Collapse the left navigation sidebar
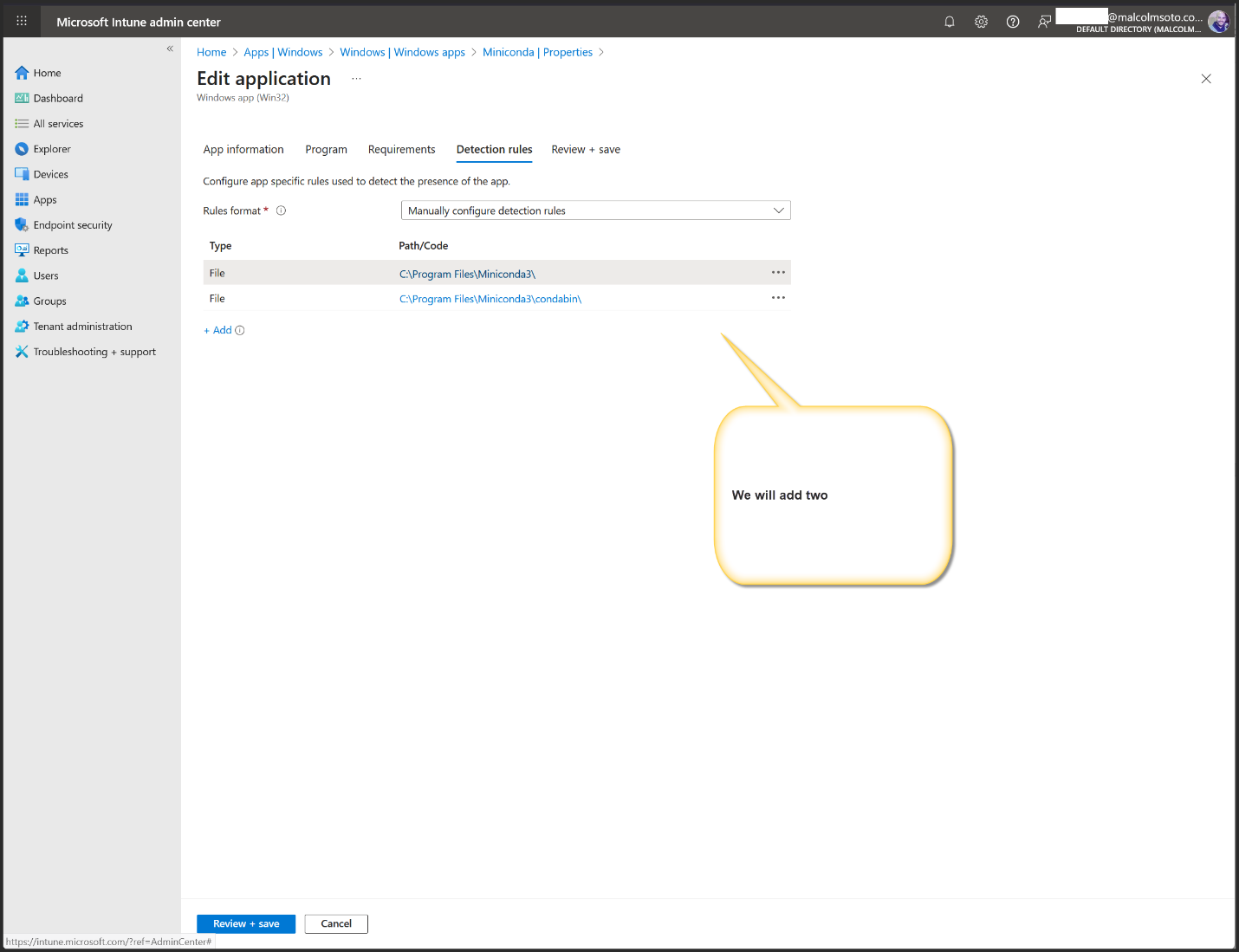Viewport: 1239px width, 952px height. pos(170,49)
